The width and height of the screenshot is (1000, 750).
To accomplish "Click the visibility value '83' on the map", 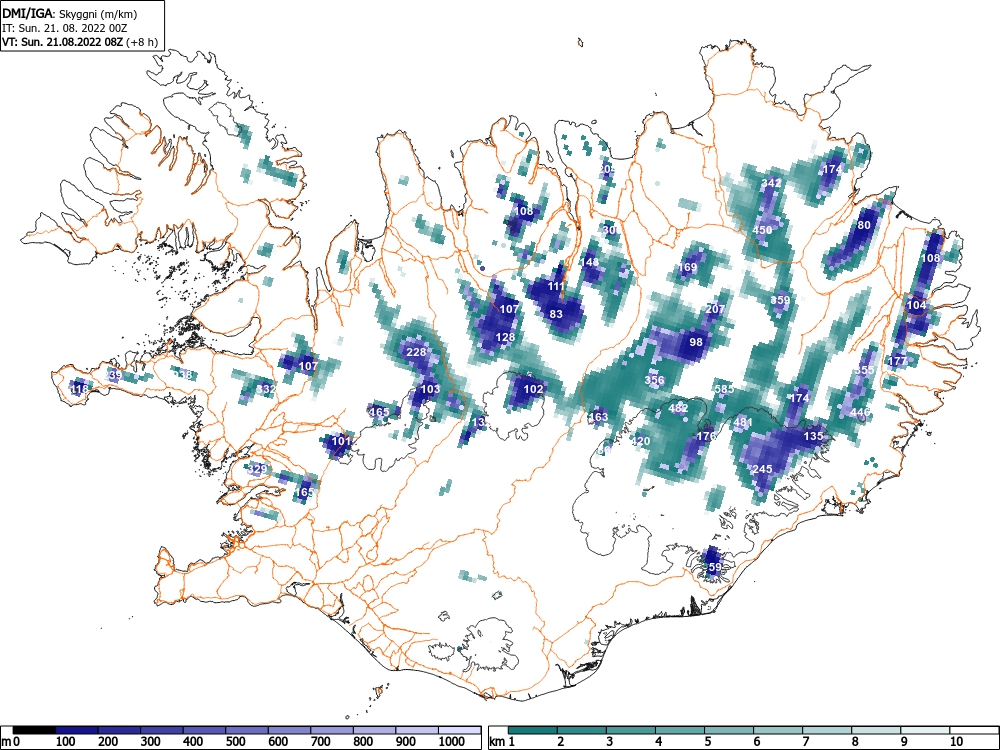I will pos(556,314).
